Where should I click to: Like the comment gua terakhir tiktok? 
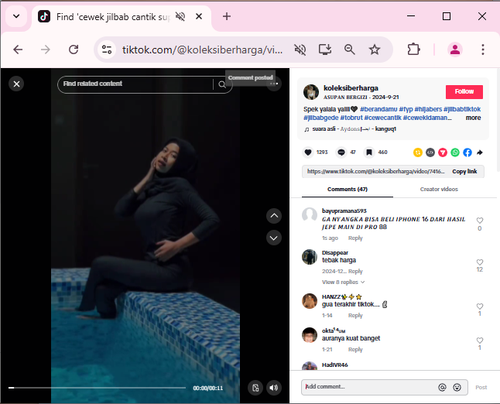[x=480, y=306]
